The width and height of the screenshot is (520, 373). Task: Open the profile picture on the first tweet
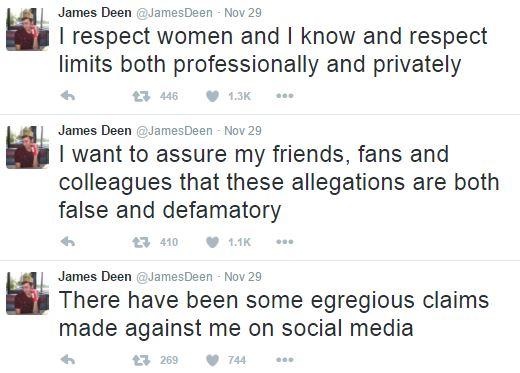click(28, 29)
